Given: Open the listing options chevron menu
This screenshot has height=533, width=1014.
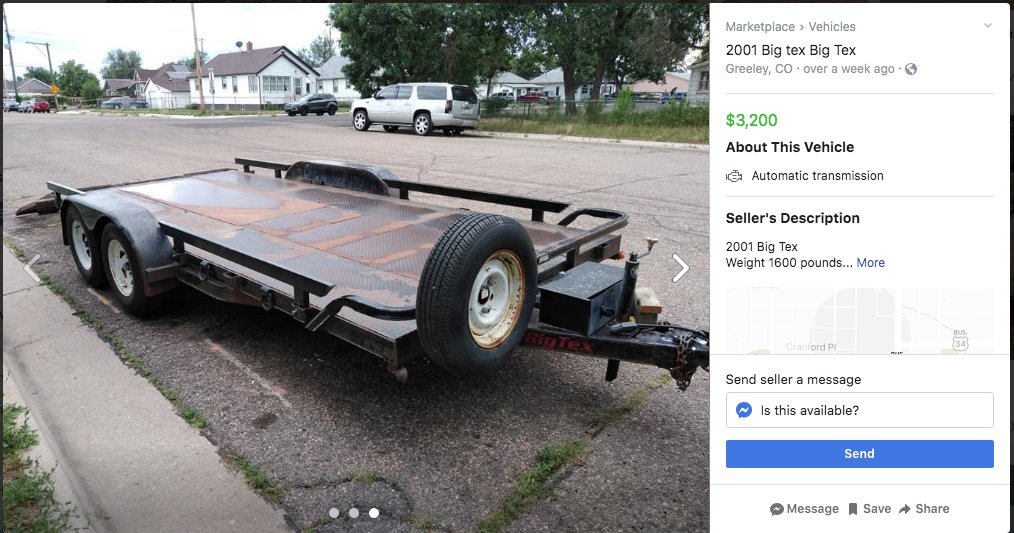Looking at the screenshot, I should [x=987, y=26].
